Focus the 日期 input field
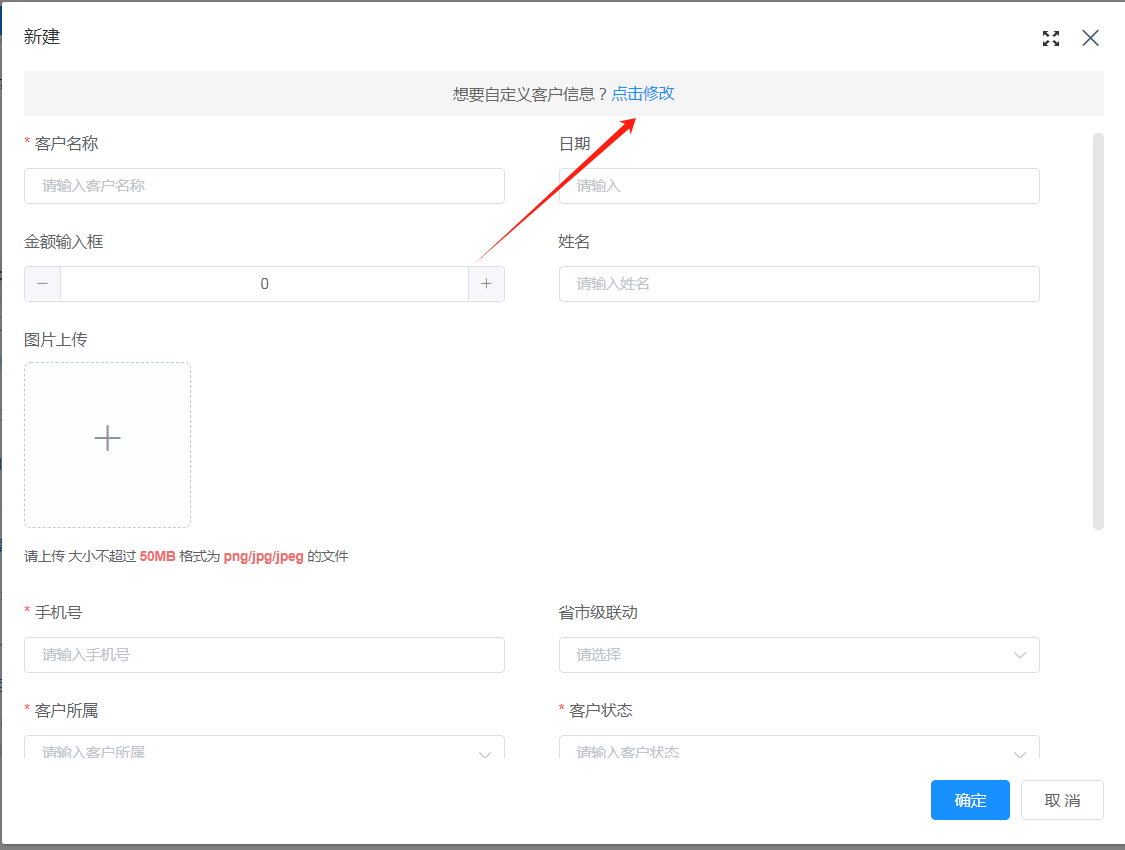The height and width of the screenshot is (850, 1125). click(798, 186)
